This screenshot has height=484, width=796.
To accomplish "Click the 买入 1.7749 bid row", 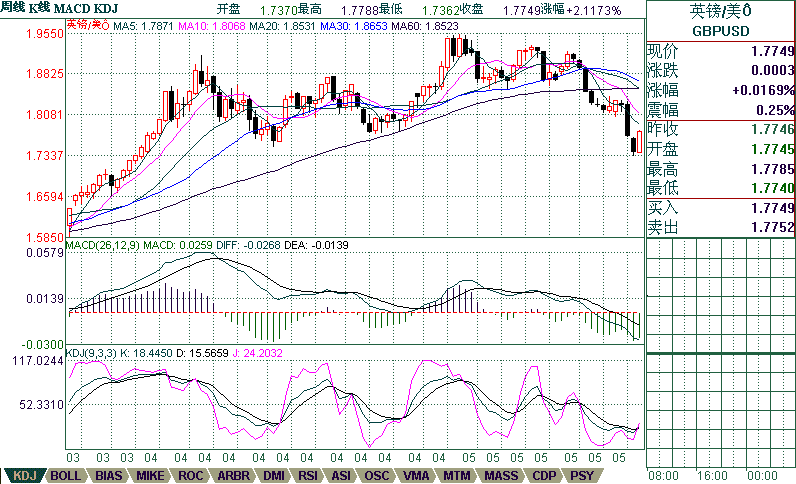I will [721, 208].
